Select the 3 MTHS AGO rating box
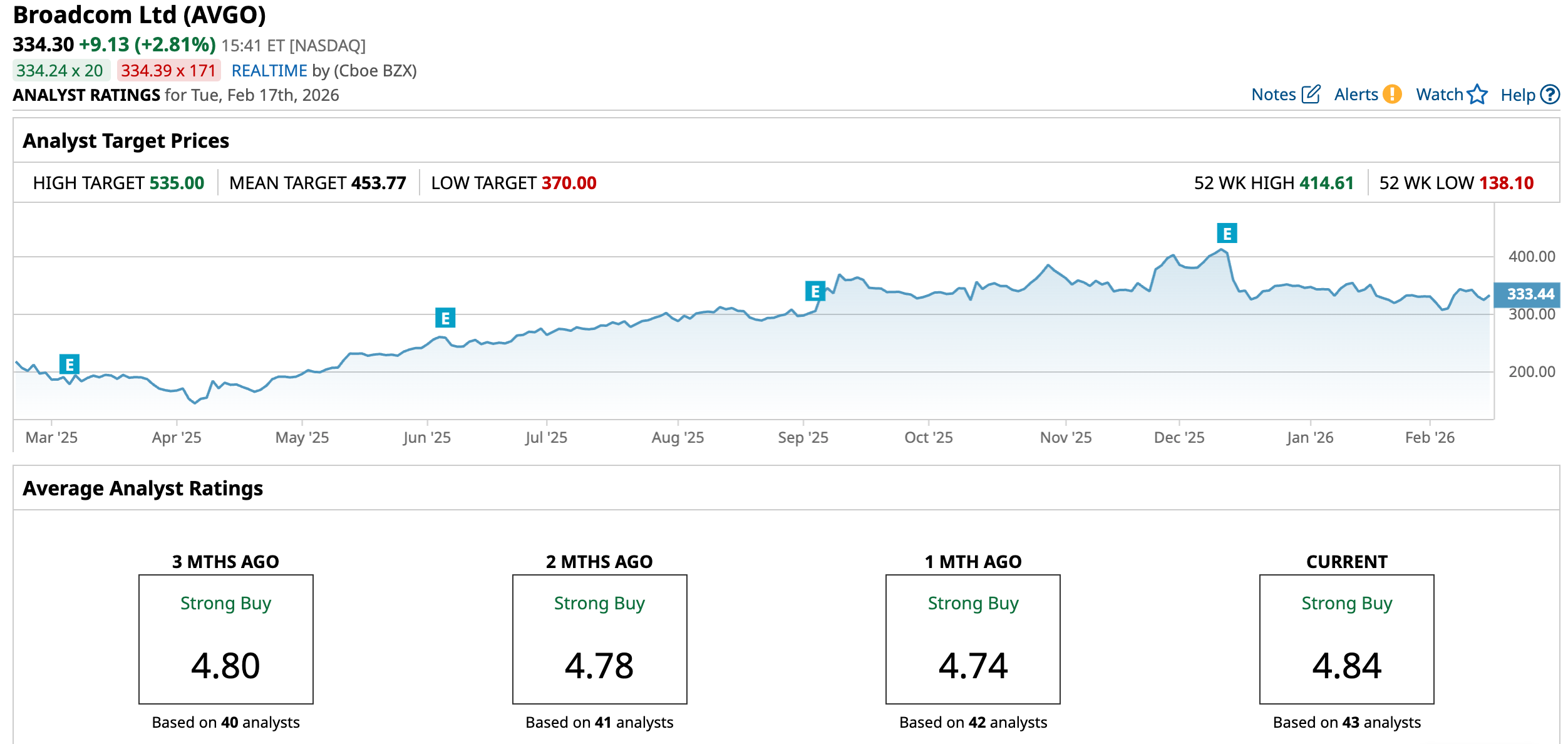 click(225, 639)
